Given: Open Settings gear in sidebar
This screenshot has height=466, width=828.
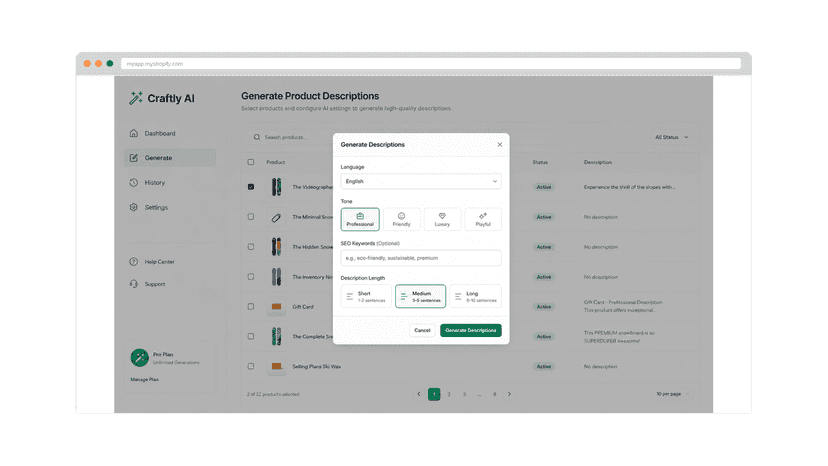Looking at the screenshot, I should point(134,207).
